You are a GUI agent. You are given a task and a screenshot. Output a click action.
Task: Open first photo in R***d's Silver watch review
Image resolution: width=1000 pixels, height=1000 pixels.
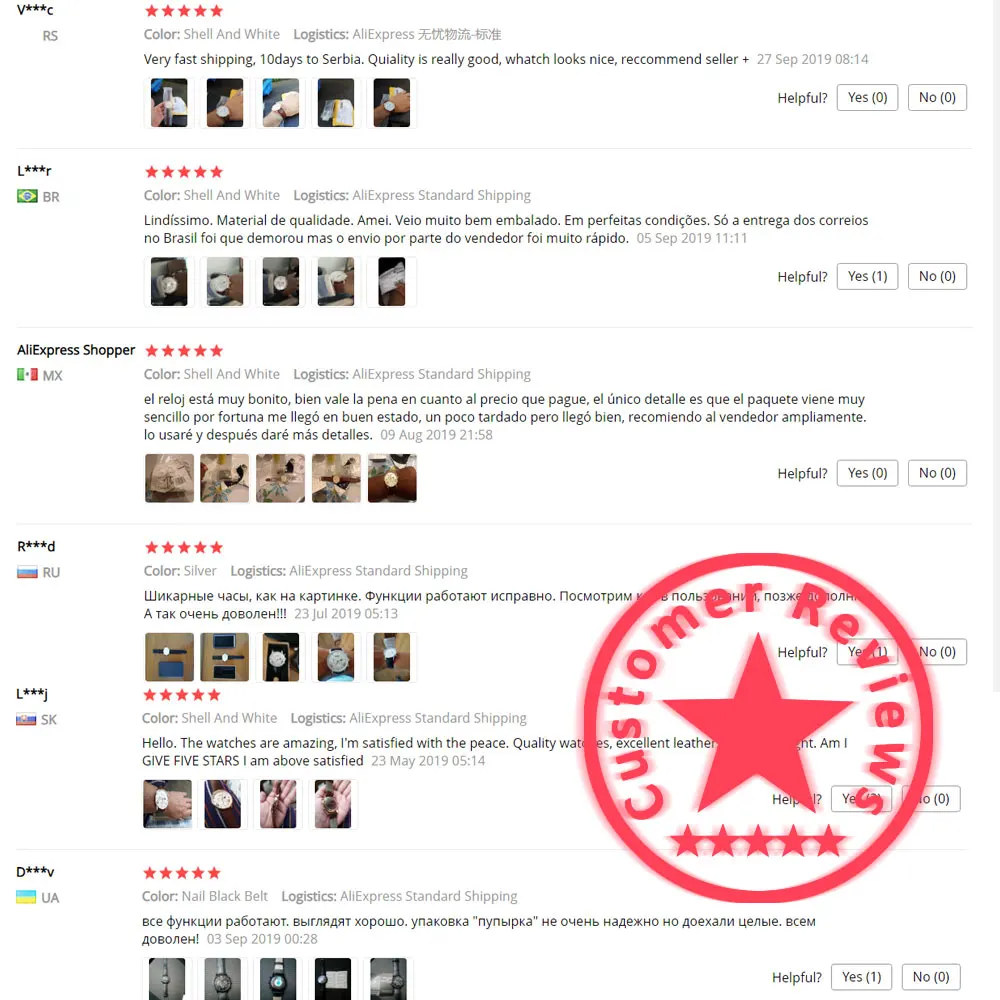pos(169,657)
